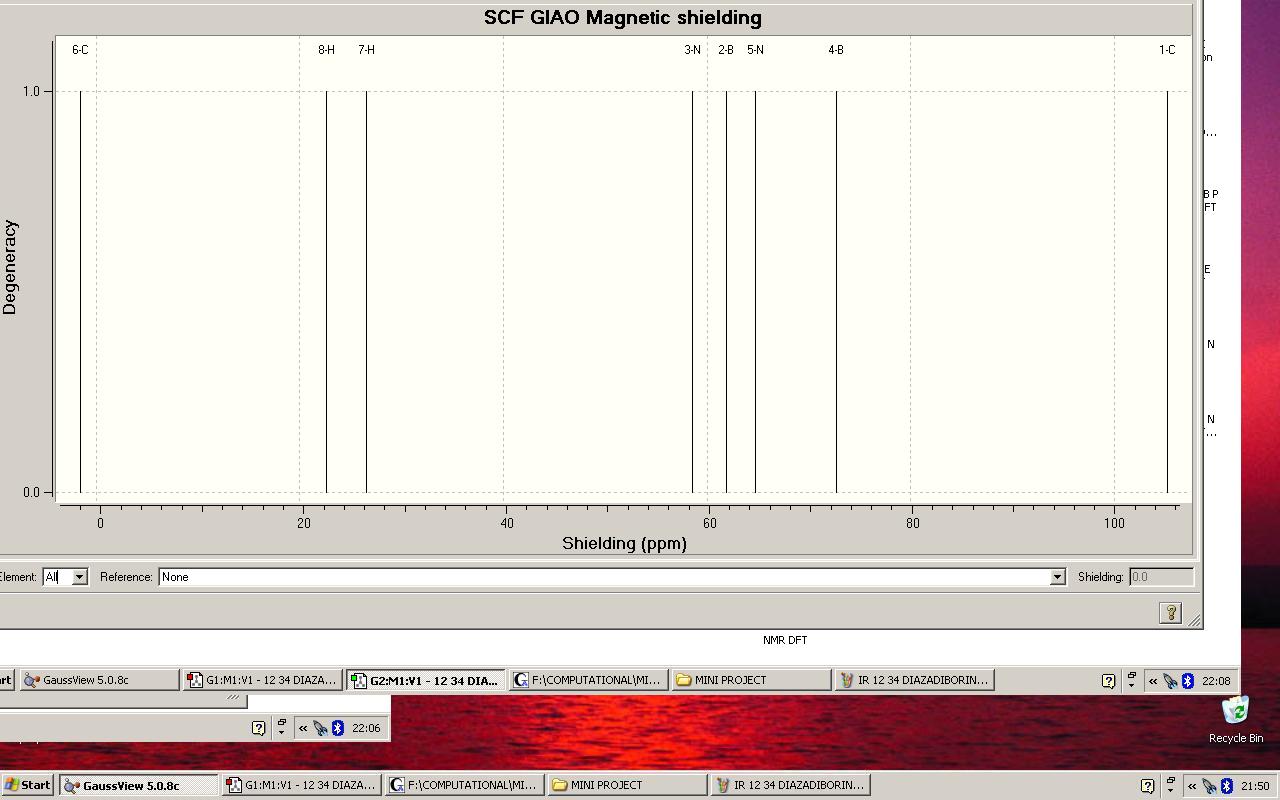Image resolution: width=1280 pixels, height=800 pixels.
Task: Click the Start button
Action: [28, 785]
